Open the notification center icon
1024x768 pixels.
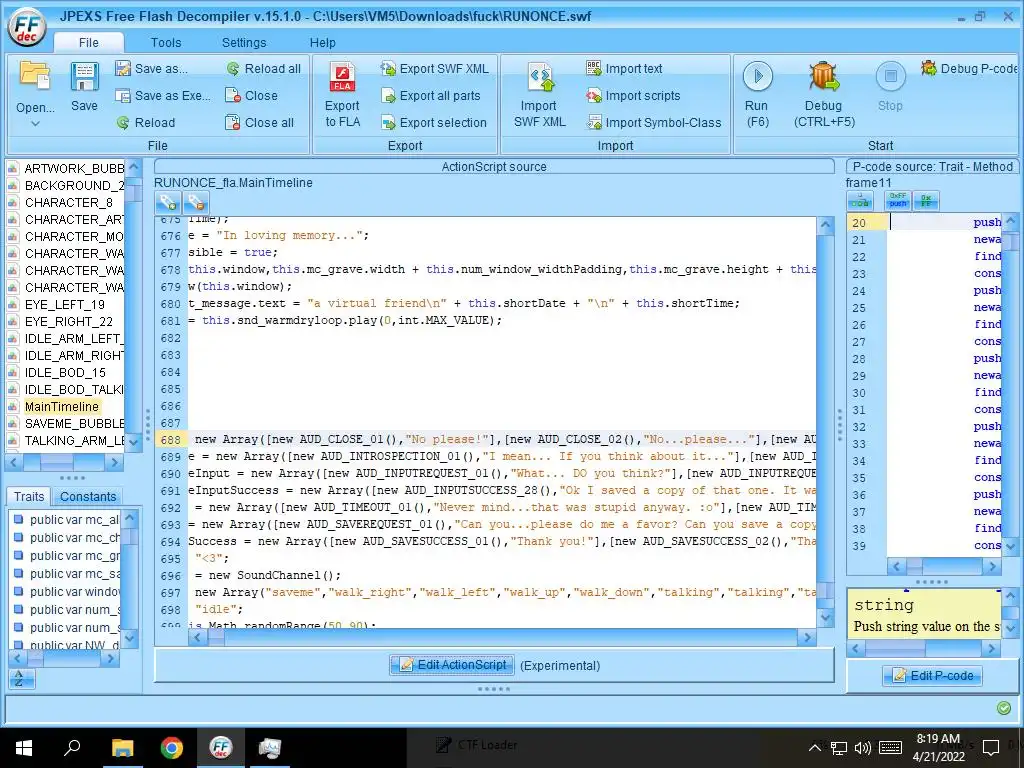tap(991, 748)
